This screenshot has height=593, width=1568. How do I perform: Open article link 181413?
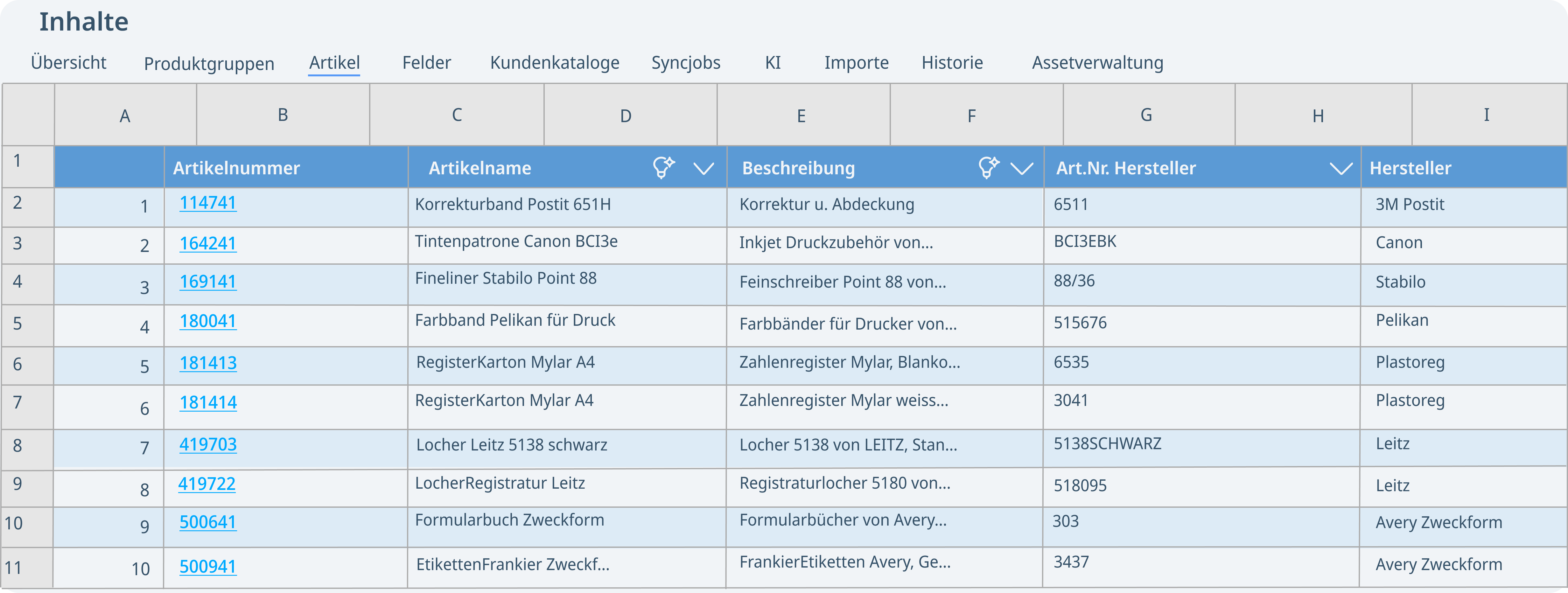point(207,363)
